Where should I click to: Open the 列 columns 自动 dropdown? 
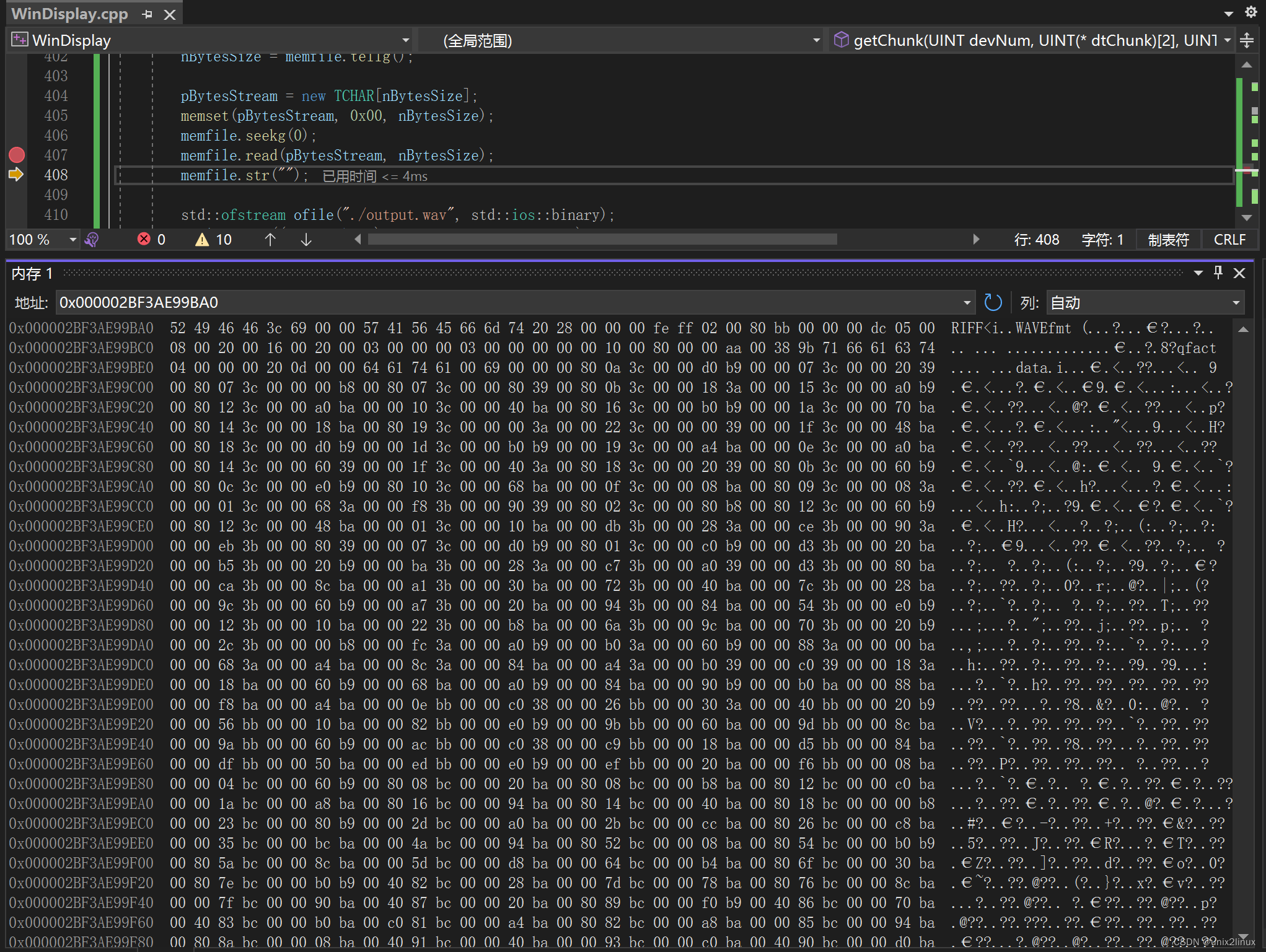pyautogui.click(x=1145, y=302)
